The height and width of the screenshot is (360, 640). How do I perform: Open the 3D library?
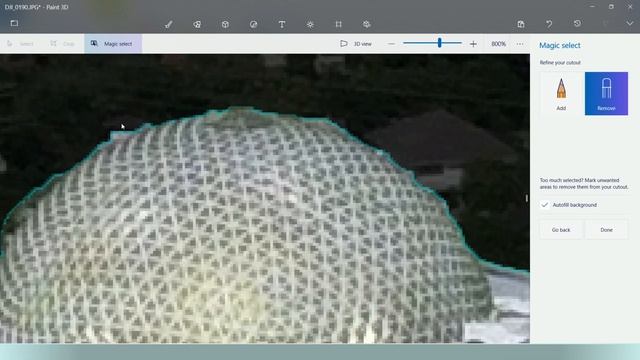click(x=367, y=24)
